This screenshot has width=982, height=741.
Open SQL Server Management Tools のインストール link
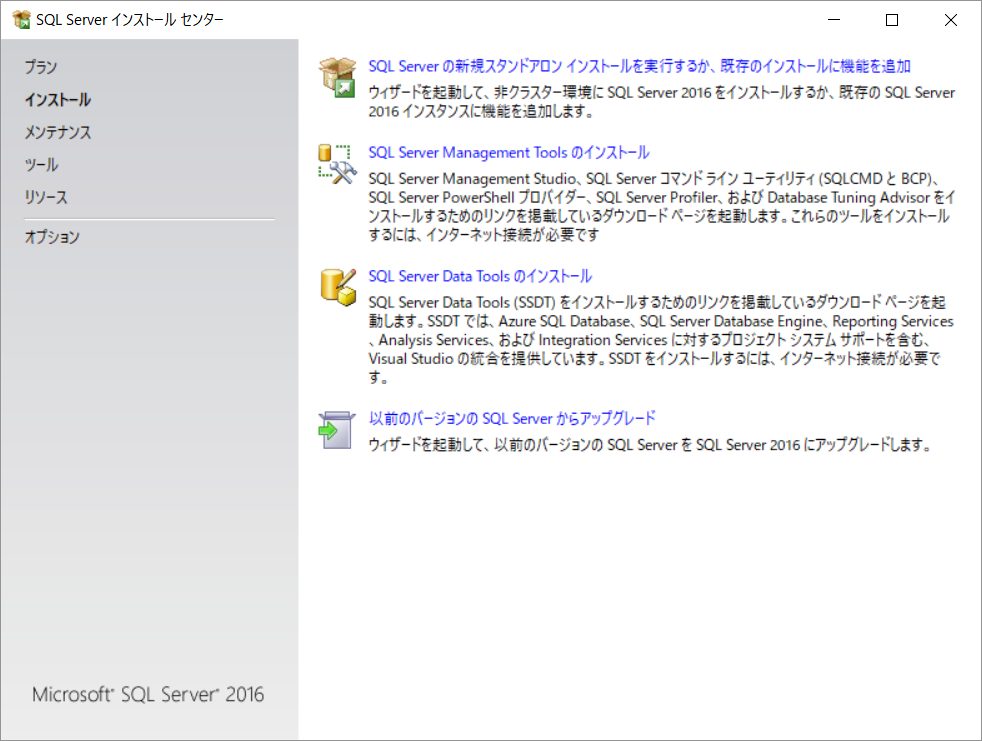[509, 152]
